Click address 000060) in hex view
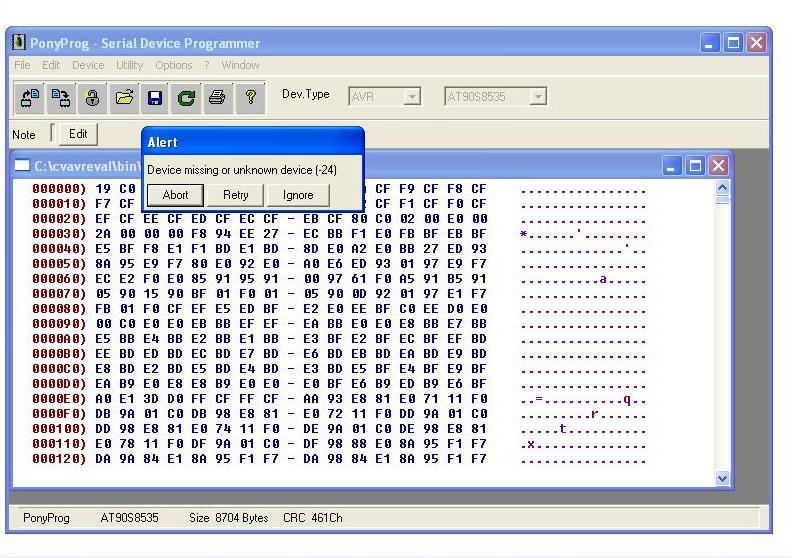 click(x=59, y=279)
